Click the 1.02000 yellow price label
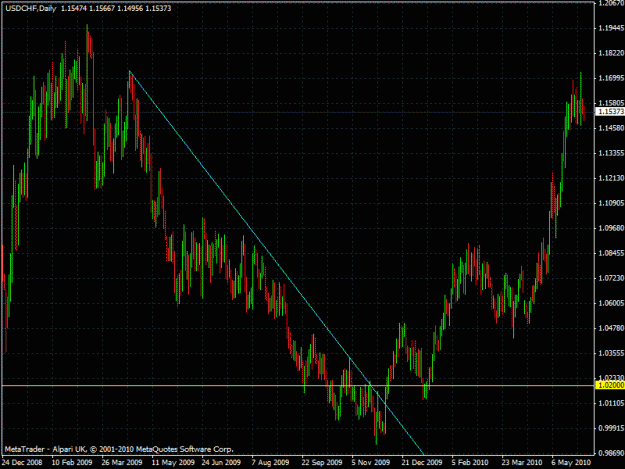Viewport: 625px width, 469px height. tap(610, 385)
